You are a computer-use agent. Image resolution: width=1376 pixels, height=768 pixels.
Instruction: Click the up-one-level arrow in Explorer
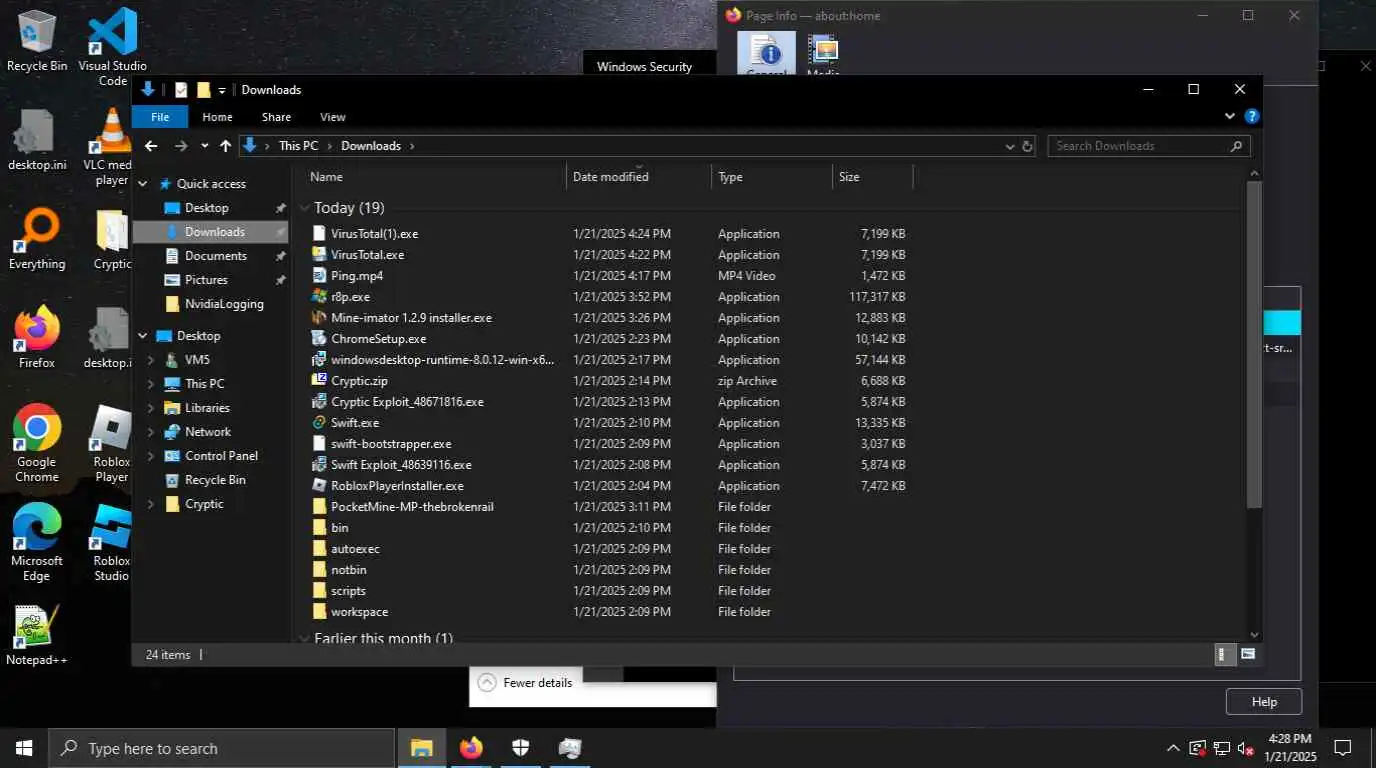click(x=226, y=146)
